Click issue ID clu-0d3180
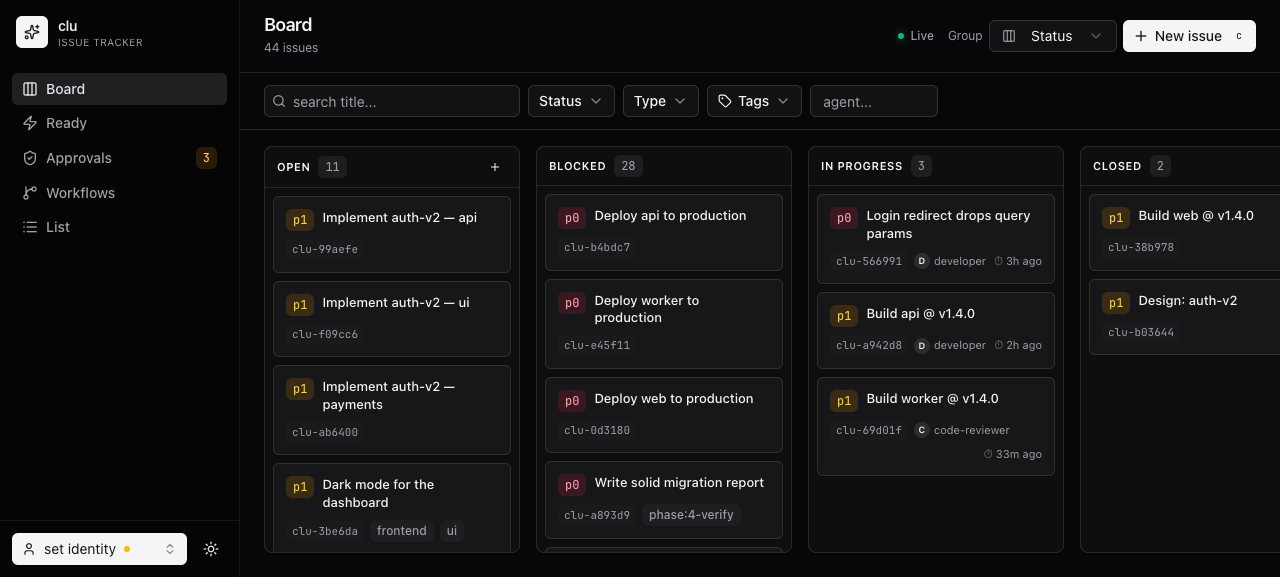The height and width of the screenshot is (577, 1280). [x=597, y=430]
